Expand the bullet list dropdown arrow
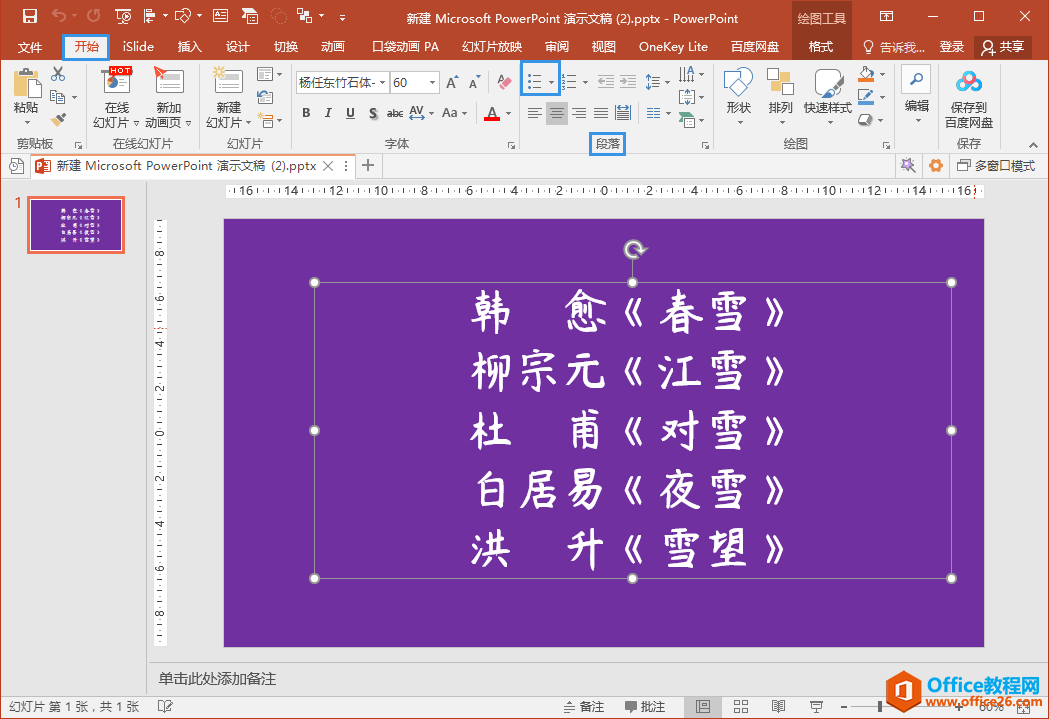Viewport: 1049px width, 719px height. 551,83
